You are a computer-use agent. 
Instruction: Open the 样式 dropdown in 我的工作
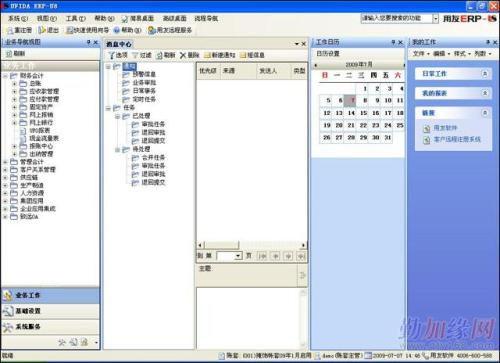(x=462, y=54)
